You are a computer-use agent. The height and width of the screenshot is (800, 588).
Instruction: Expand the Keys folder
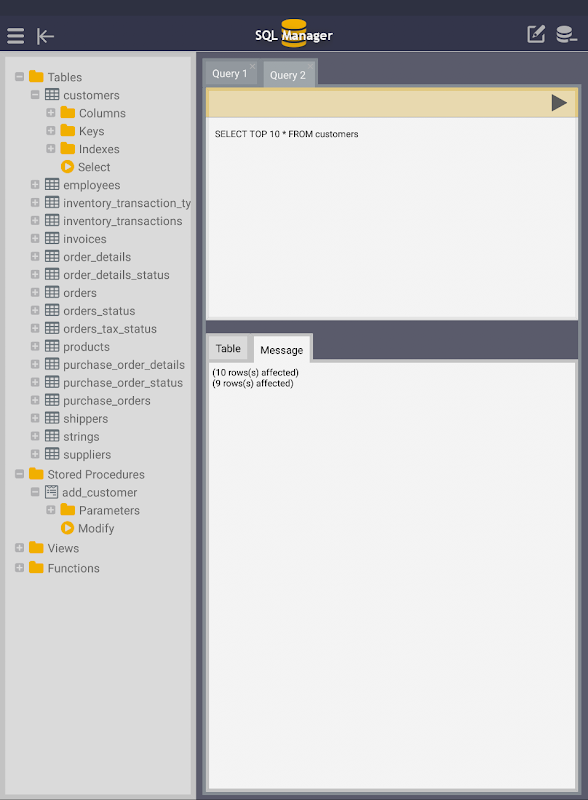click(51, 131)
